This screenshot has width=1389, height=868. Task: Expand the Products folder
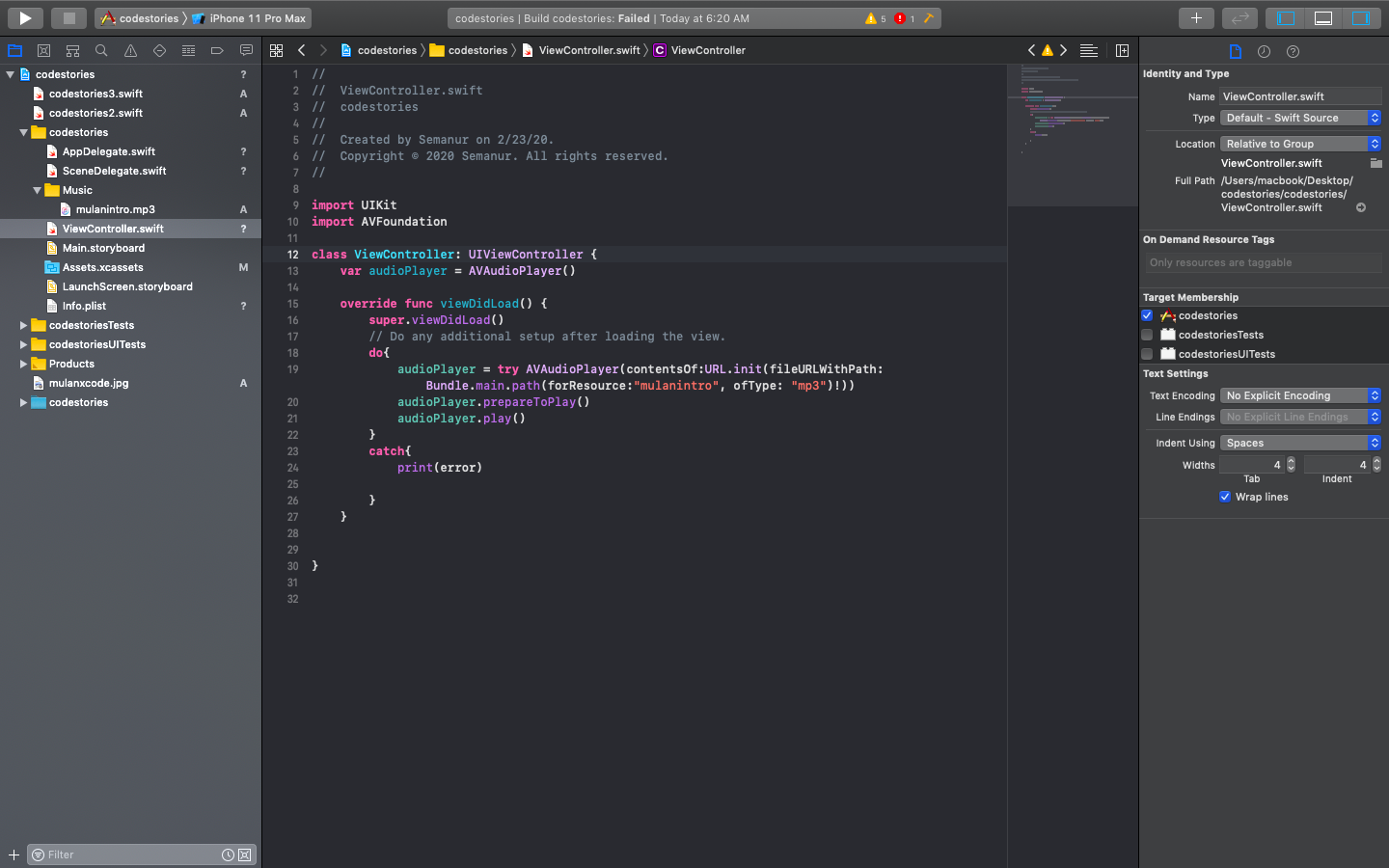(23, 364)
